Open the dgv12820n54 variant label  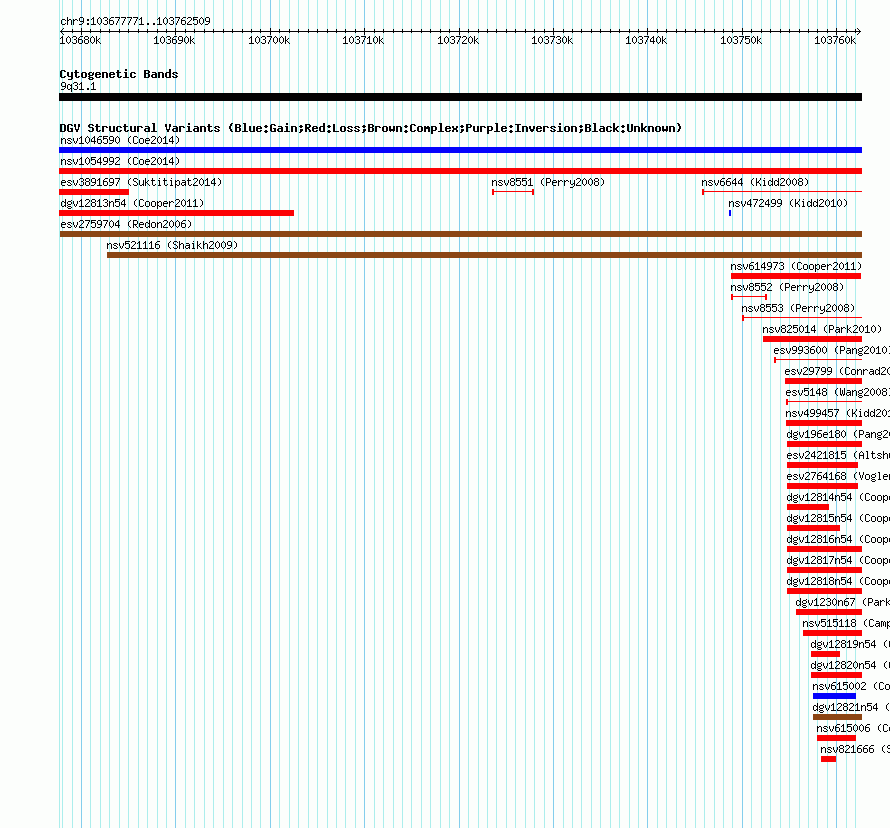pos(850,665)
